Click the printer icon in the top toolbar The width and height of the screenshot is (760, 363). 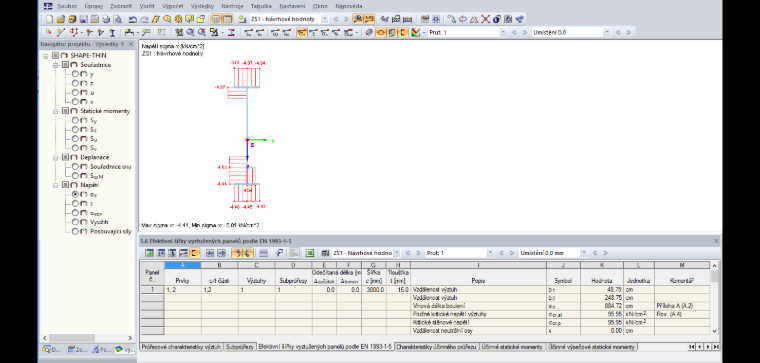point(106,19)
